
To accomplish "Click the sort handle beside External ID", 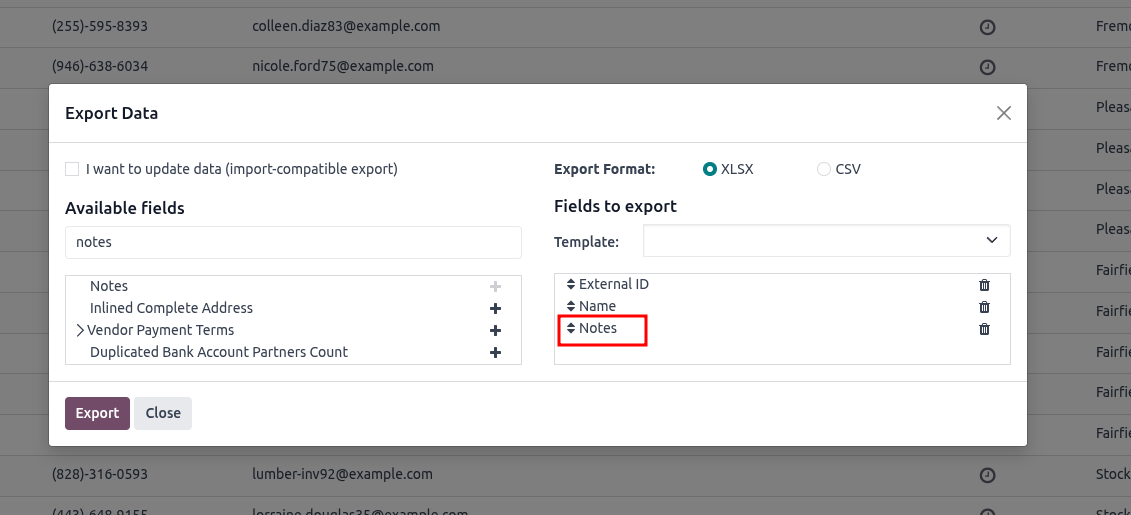I will (571, 285).
